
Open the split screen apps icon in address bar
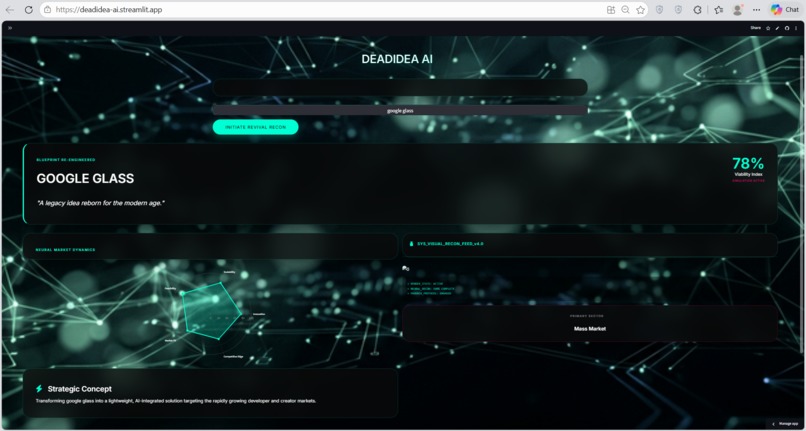[611, 10]
